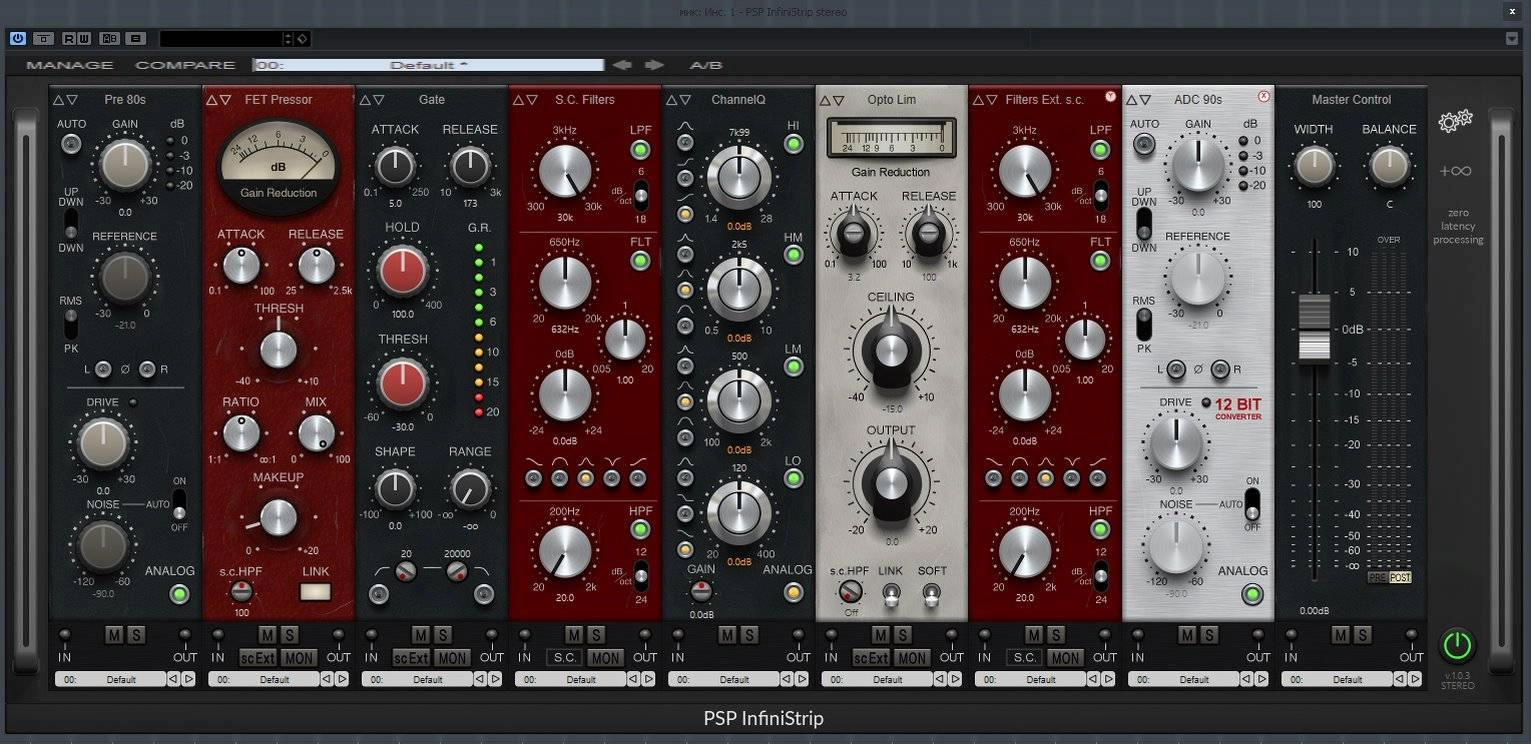Flip the noise ON/OFF switch in ADC 90s

[x=1252, y=504]
